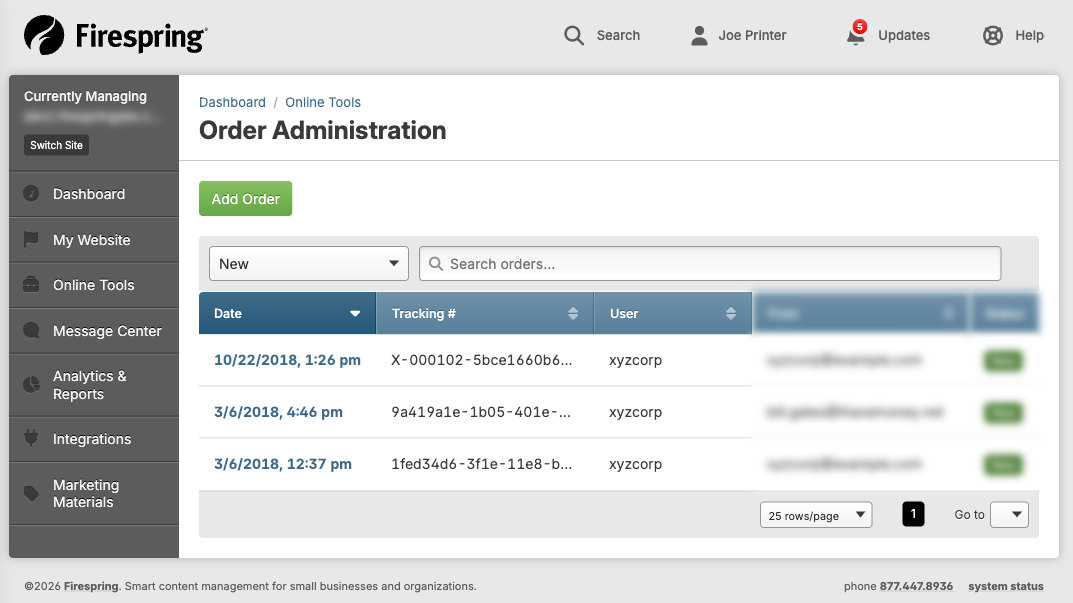The height and width of the screenshot is (603, 1073).
Task: Open the Updates bell notification icon
Action: [855, 37]
